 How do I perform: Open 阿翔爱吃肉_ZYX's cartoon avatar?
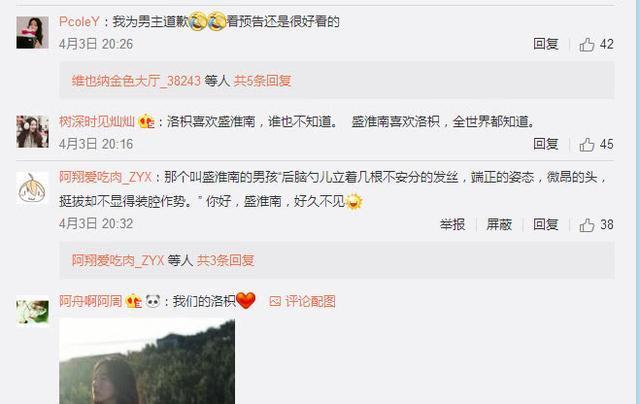coord(32,188)
